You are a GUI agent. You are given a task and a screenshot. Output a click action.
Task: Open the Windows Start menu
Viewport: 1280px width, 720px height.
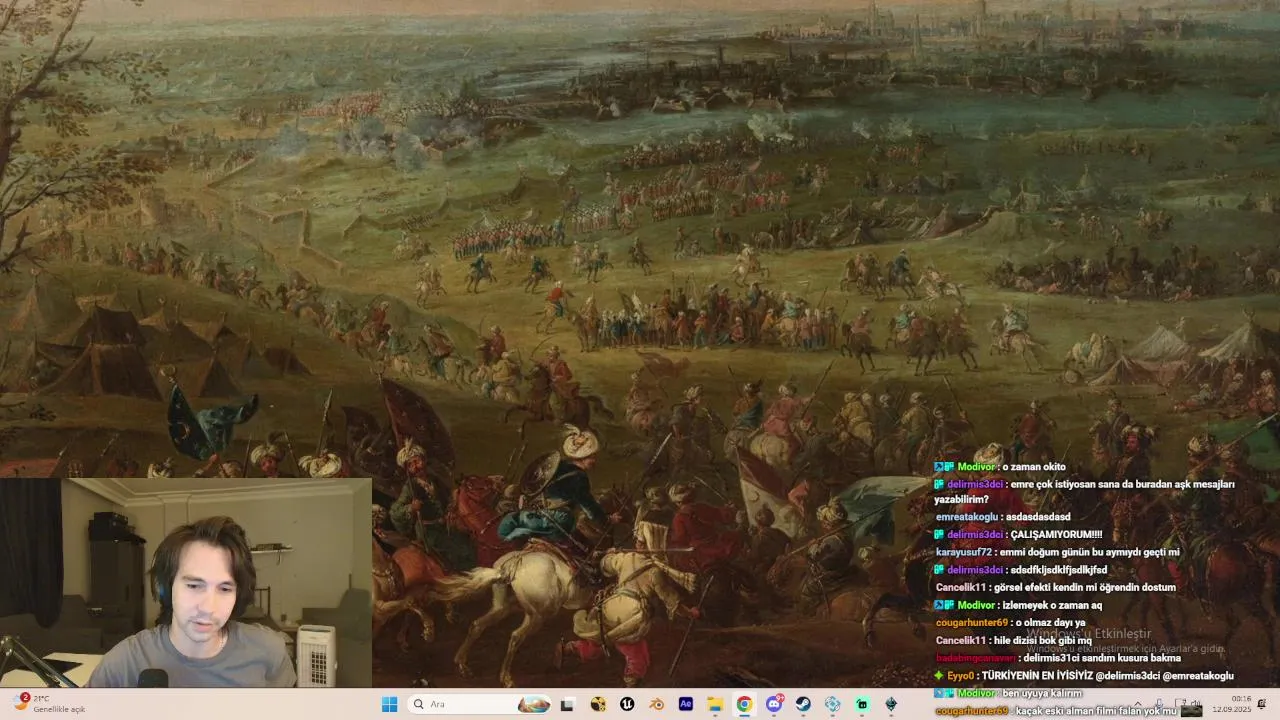[389, 704]
